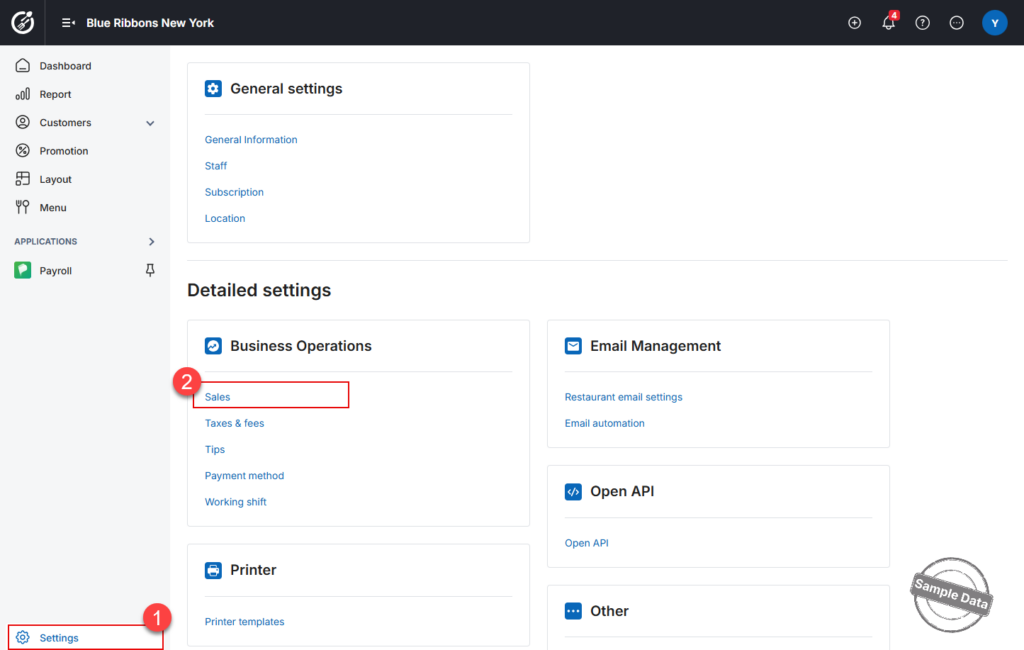Expand the APPLICATIONS section arrow
The width and height of the screenshot is (1024, 650).
[x=151, y=242]
